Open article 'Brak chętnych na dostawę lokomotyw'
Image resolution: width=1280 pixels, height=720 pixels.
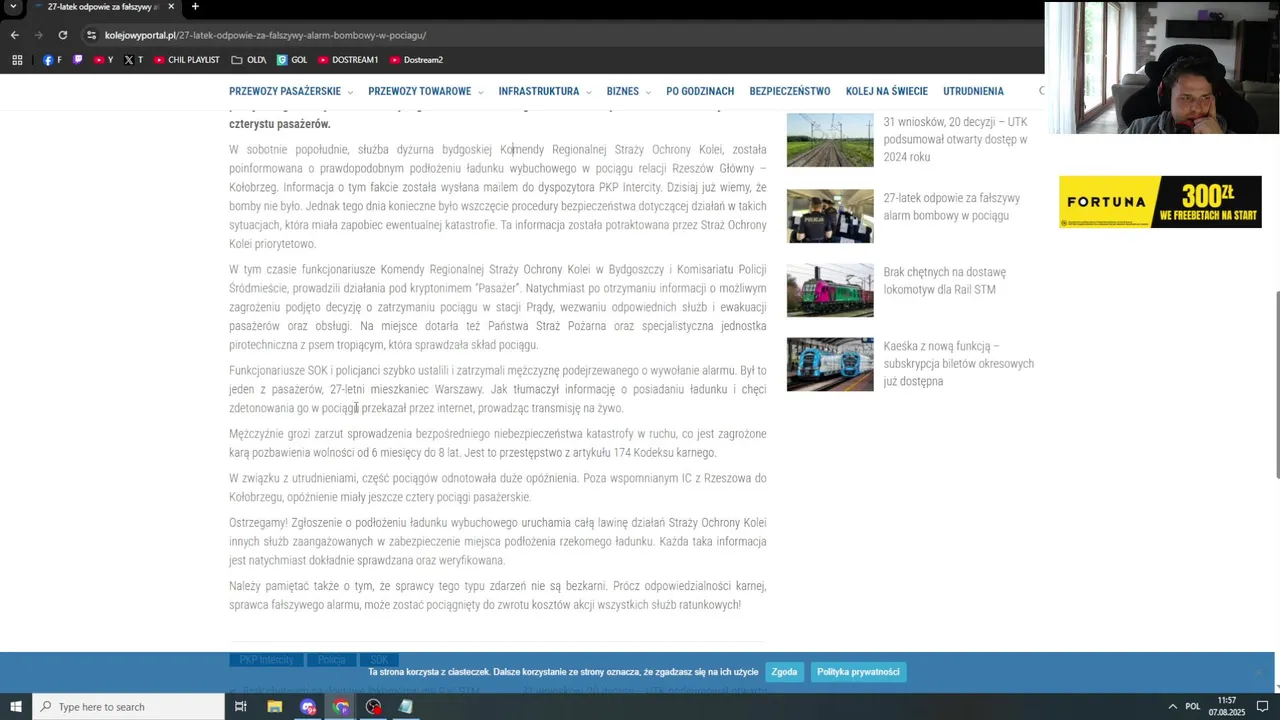click(x=945, y=281)
